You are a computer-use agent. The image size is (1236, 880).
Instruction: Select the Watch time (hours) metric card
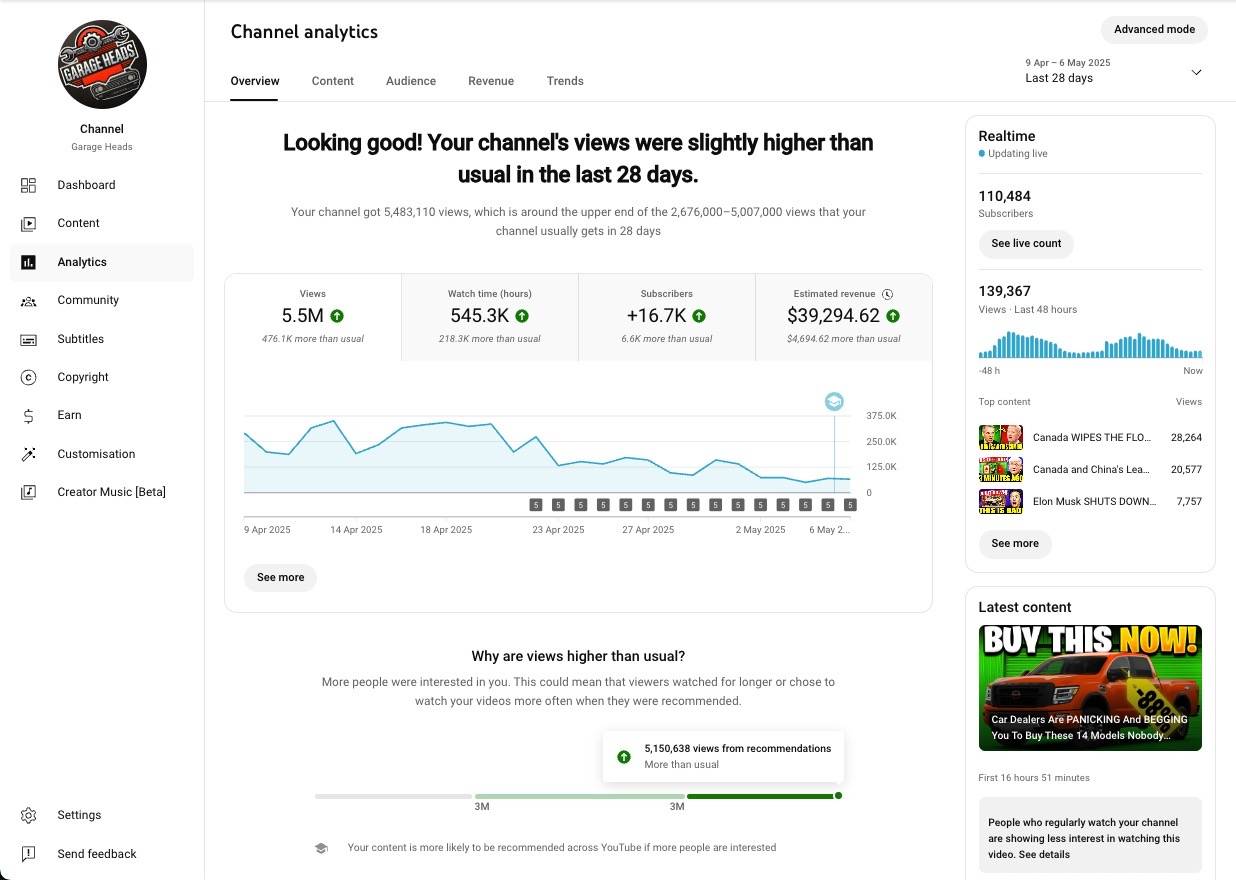490,317
